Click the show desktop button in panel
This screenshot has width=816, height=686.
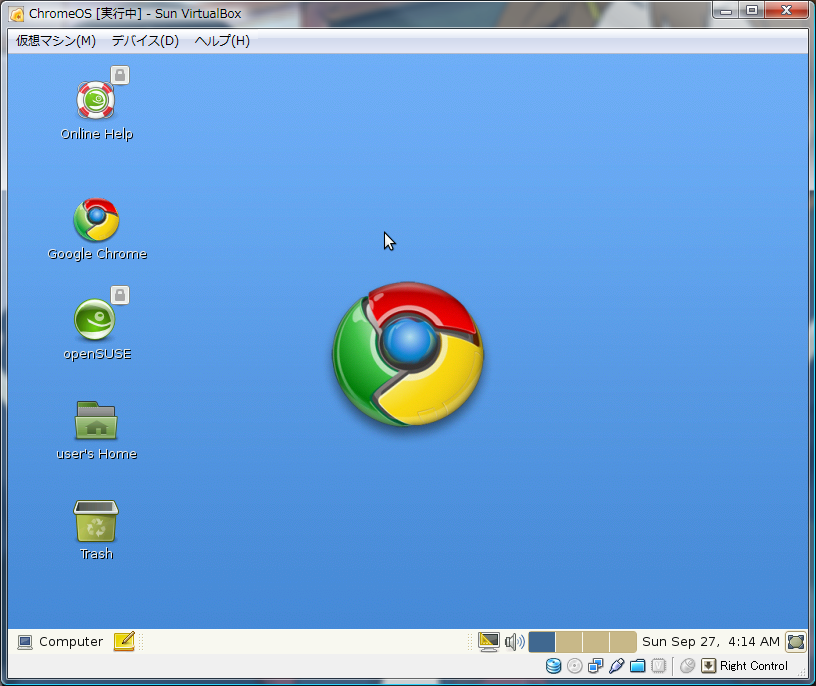[796, 642]
